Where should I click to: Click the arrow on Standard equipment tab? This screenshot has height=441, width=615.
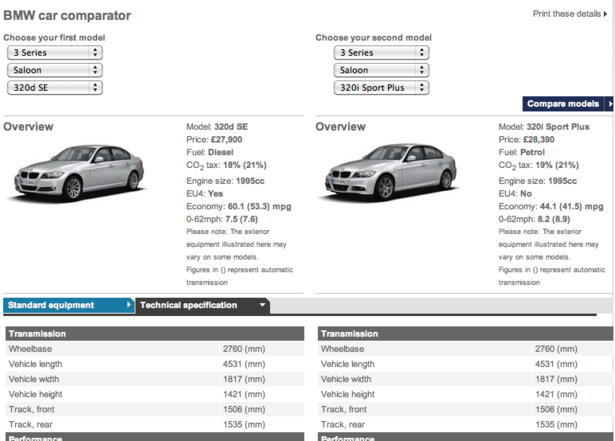click(x=129, y=304)
